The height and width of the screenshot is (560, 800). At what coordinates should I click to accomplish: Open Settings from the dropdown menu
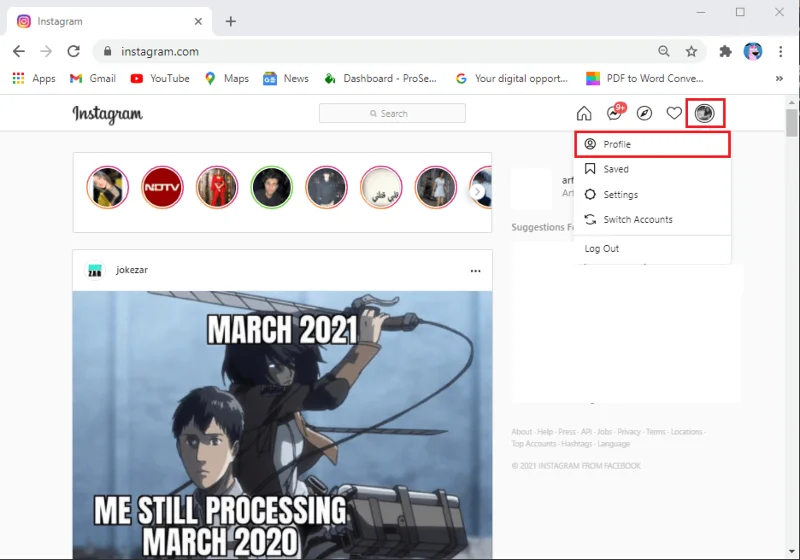pyautogui.click(x=653, y=194)
